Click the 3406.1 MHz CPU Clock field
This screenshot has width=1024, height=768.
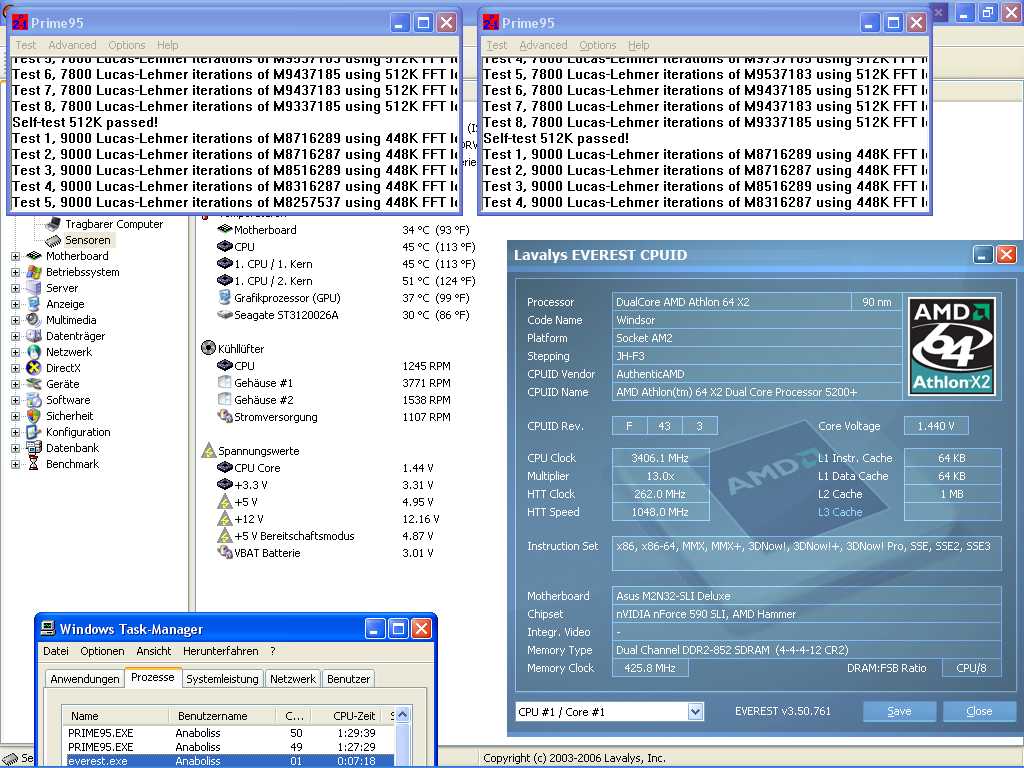click(x=660, y=458)
